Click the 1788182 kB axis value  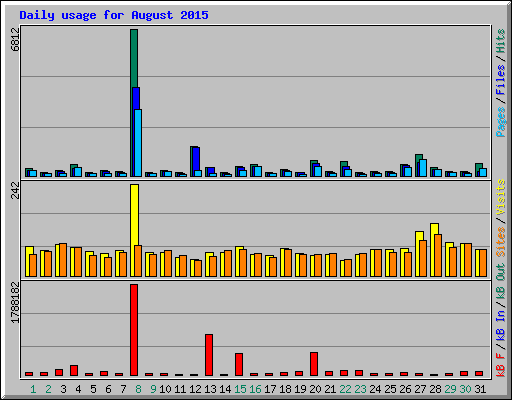pos(15,303)
